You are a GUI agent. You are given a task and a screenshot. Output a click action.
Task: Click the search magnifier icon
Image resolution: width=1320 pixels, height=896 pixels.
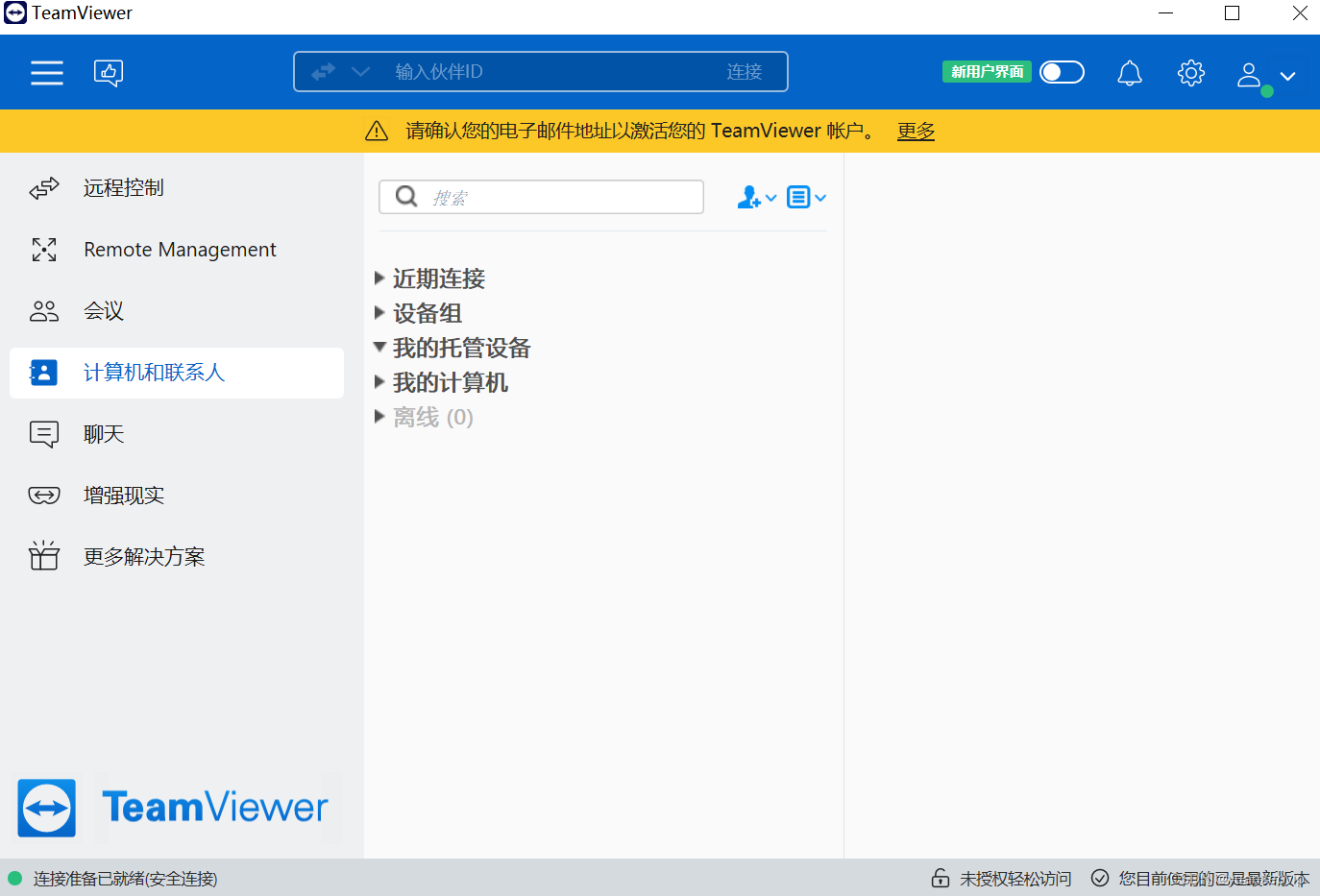(406, 197)
